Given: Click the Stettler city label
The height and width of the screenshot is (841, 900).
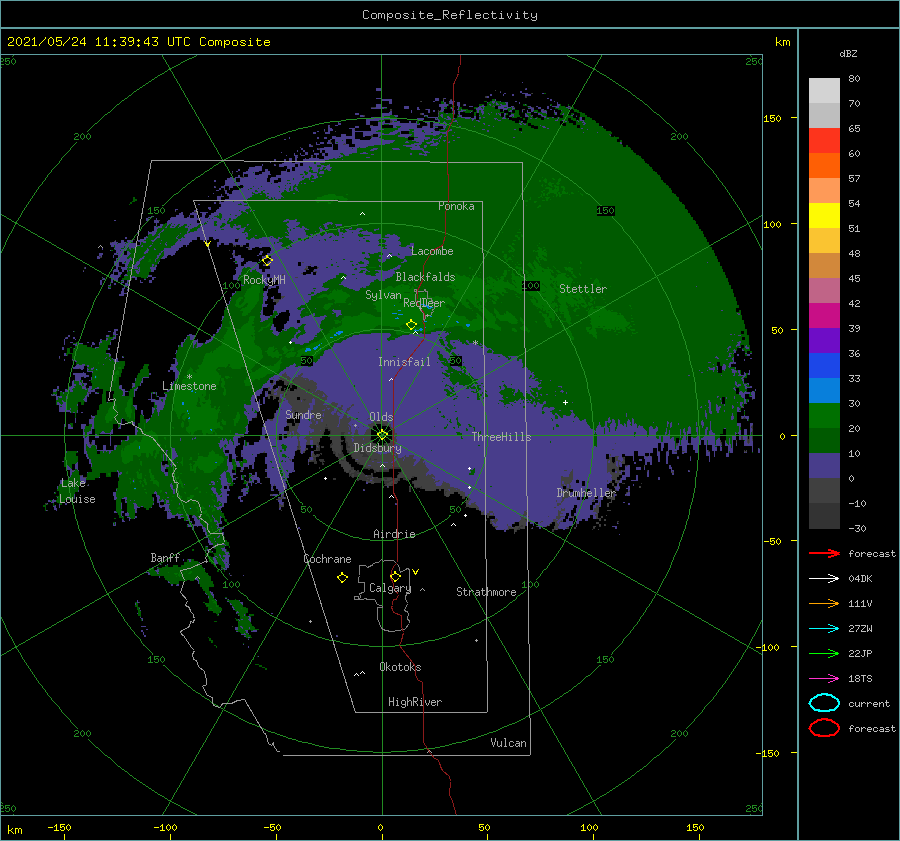Looking at the screenshot, I should tap(583, 289).
